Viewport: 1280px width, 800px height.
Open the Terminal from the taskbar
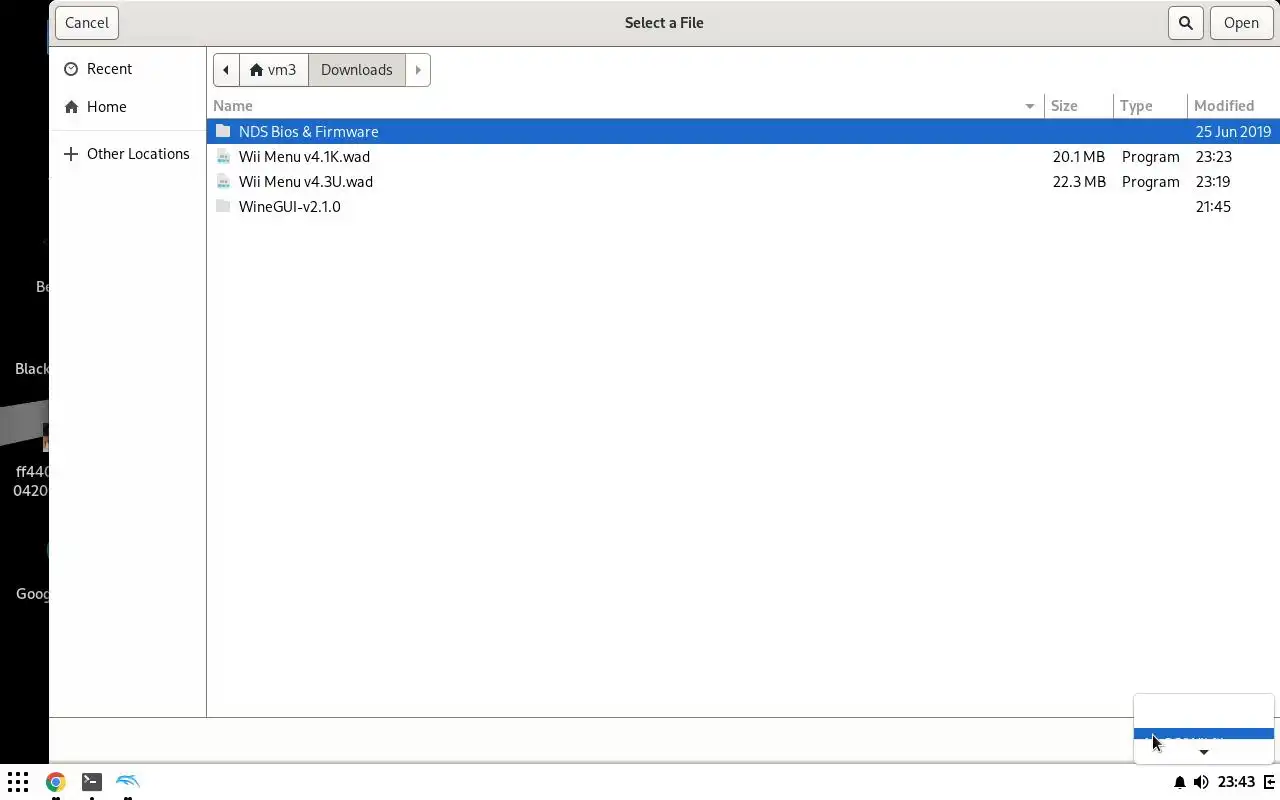[x=91, y=782]
